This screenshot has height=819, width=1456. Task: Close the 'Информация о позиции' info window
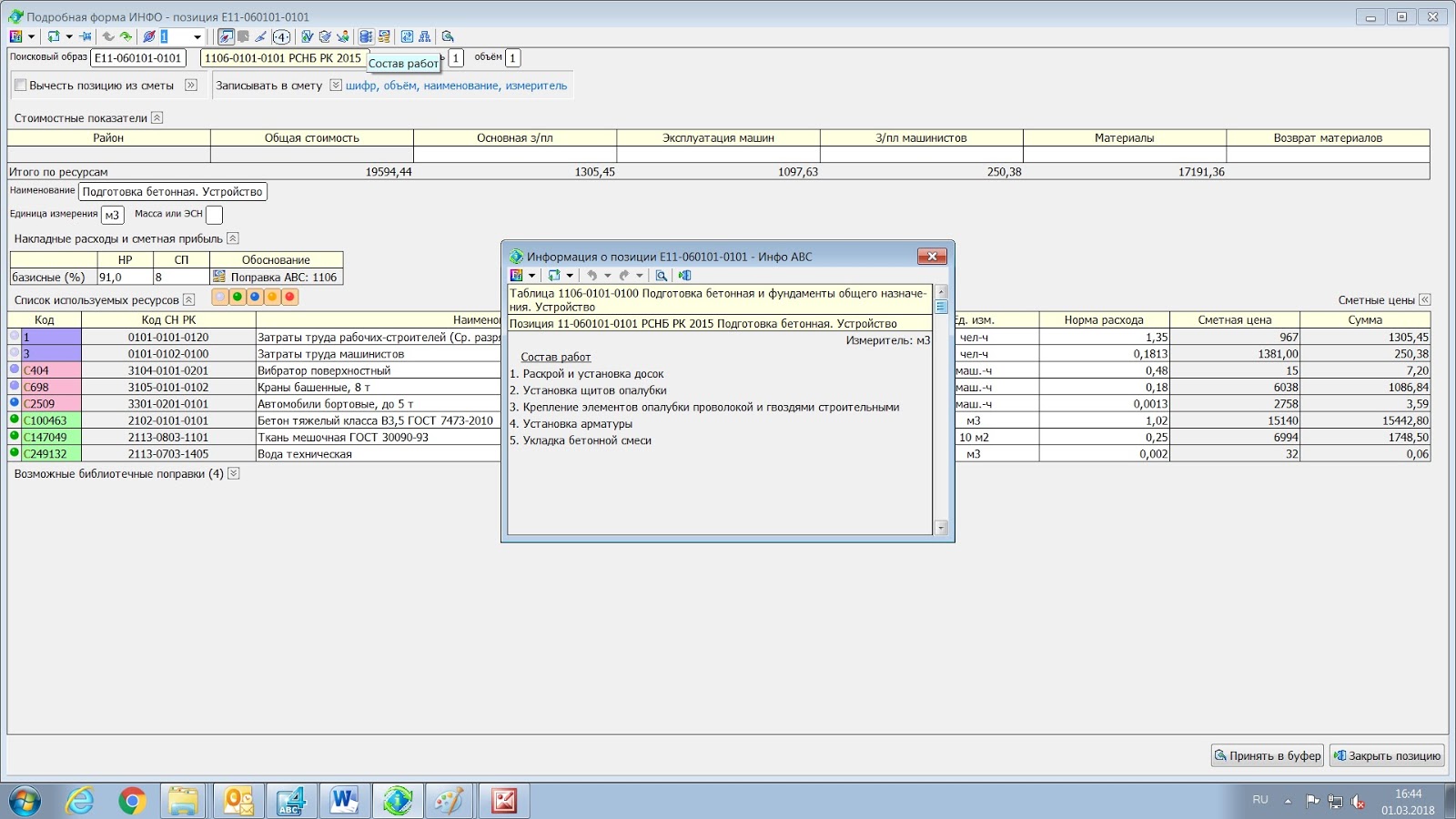[x=932, y=257]
